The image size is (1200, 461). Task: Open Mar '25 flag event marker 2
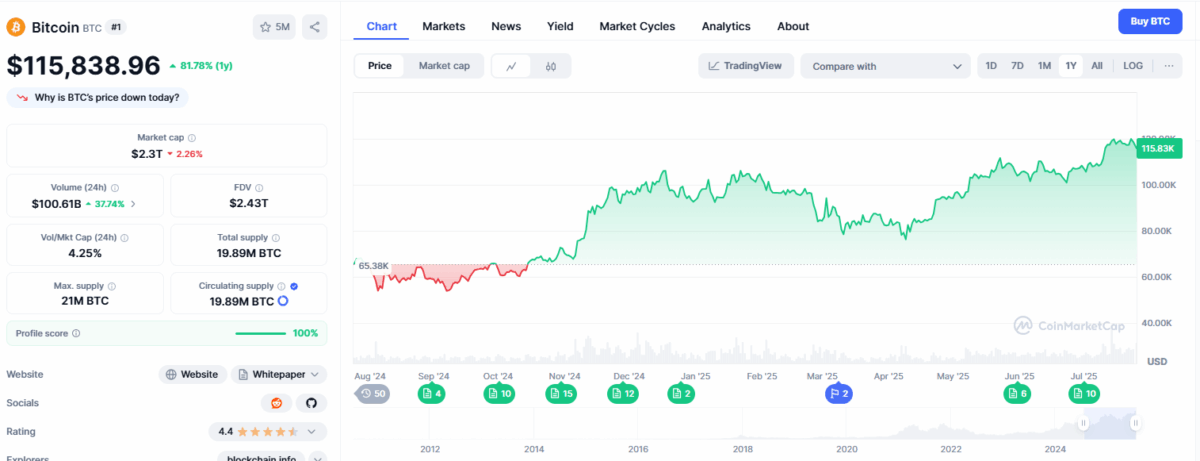coord(838,394)
